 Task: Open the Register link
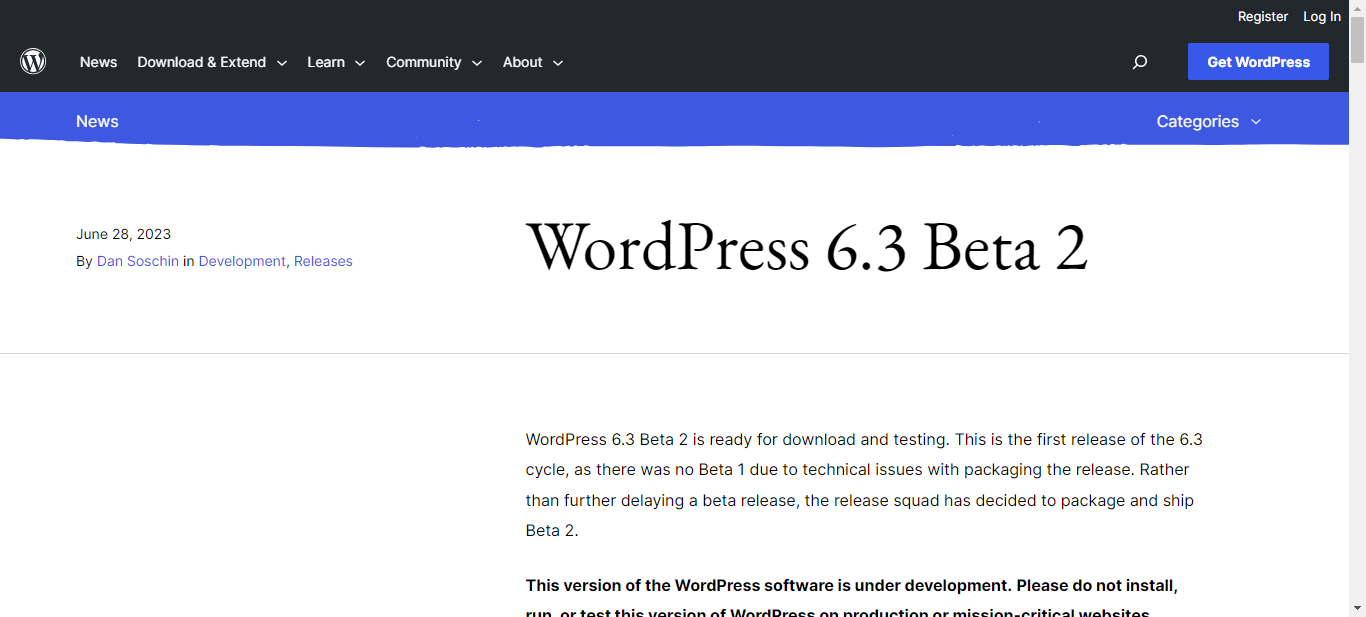(x=1263, y=16)
